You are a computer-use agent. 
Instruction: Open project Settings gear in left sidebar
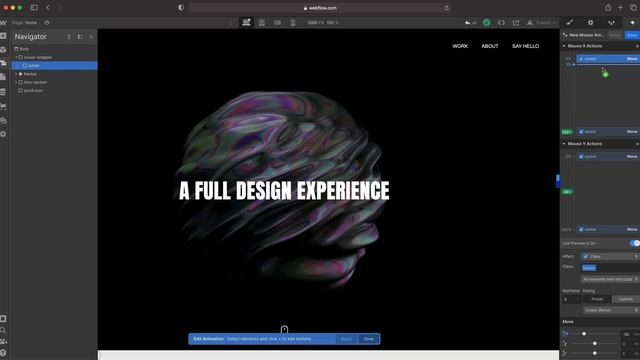click(3, 134)
